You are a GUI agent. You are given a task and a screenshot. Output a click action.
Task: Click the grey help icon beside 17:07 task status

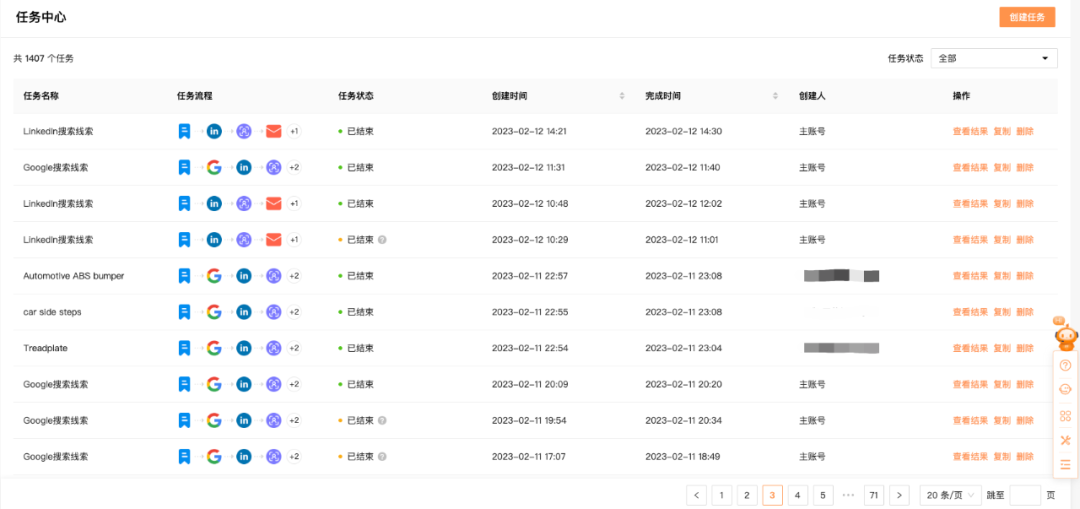[x=383, y=457]
